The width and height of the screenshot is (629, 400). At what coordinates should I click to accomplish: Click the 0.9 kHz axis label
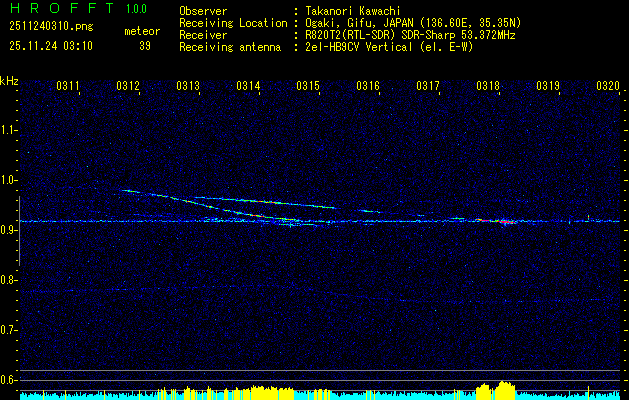[x=8, y=230]
